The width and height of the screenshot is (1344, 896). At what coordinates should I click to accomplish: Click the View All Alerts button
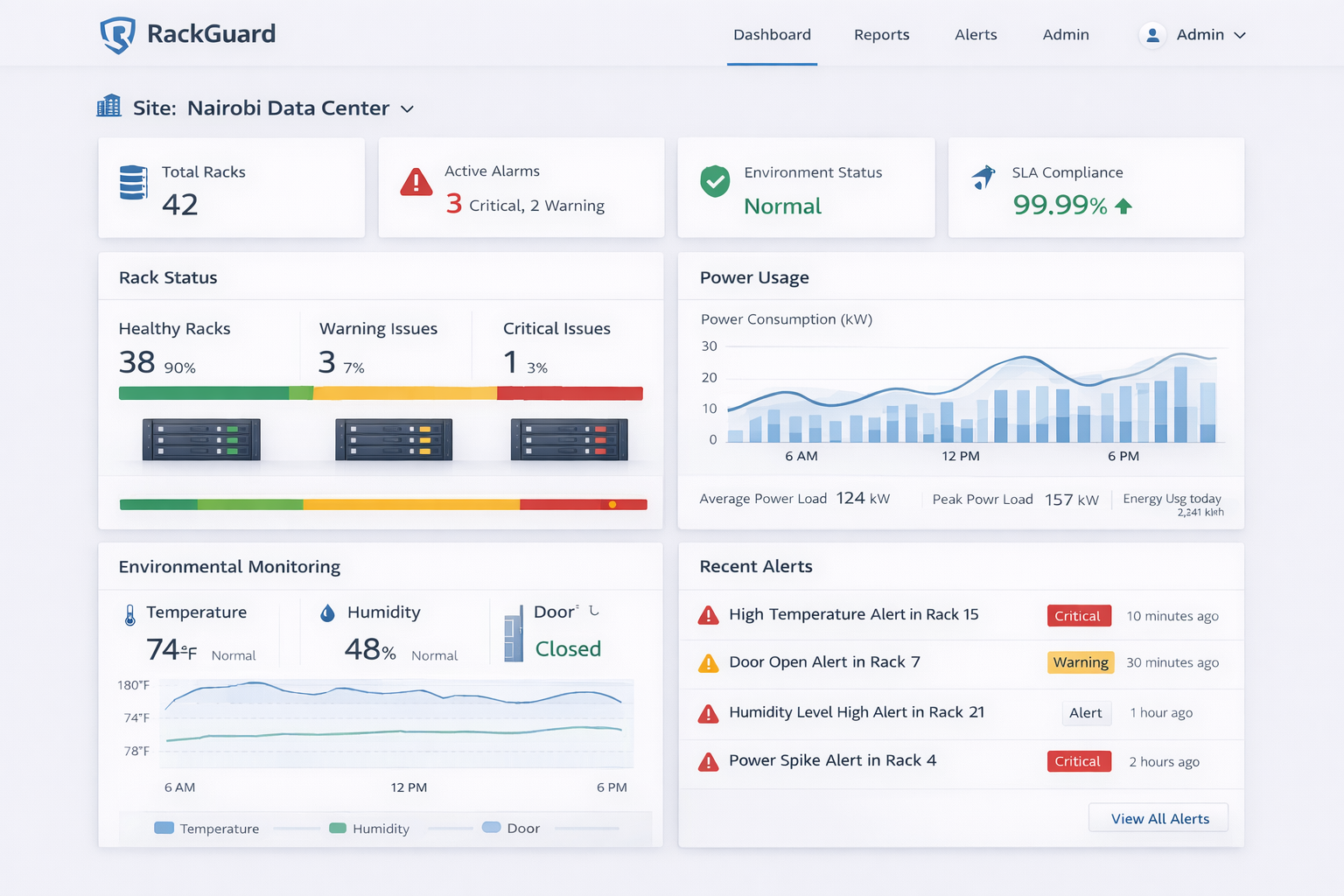[1159, 818]
